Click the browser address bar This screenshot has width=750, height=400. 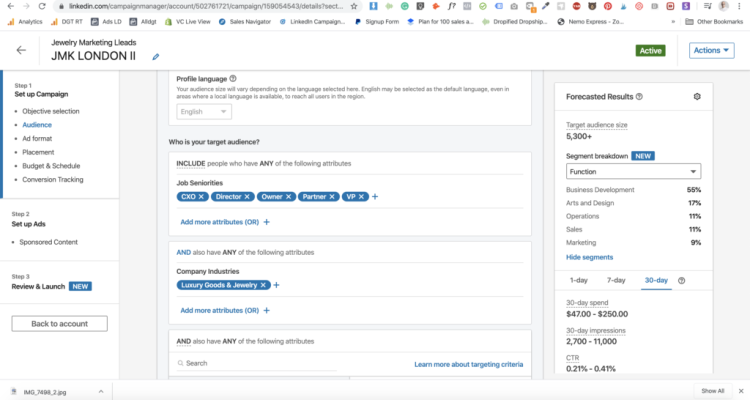pyautogui.click(x=206, y=6)
